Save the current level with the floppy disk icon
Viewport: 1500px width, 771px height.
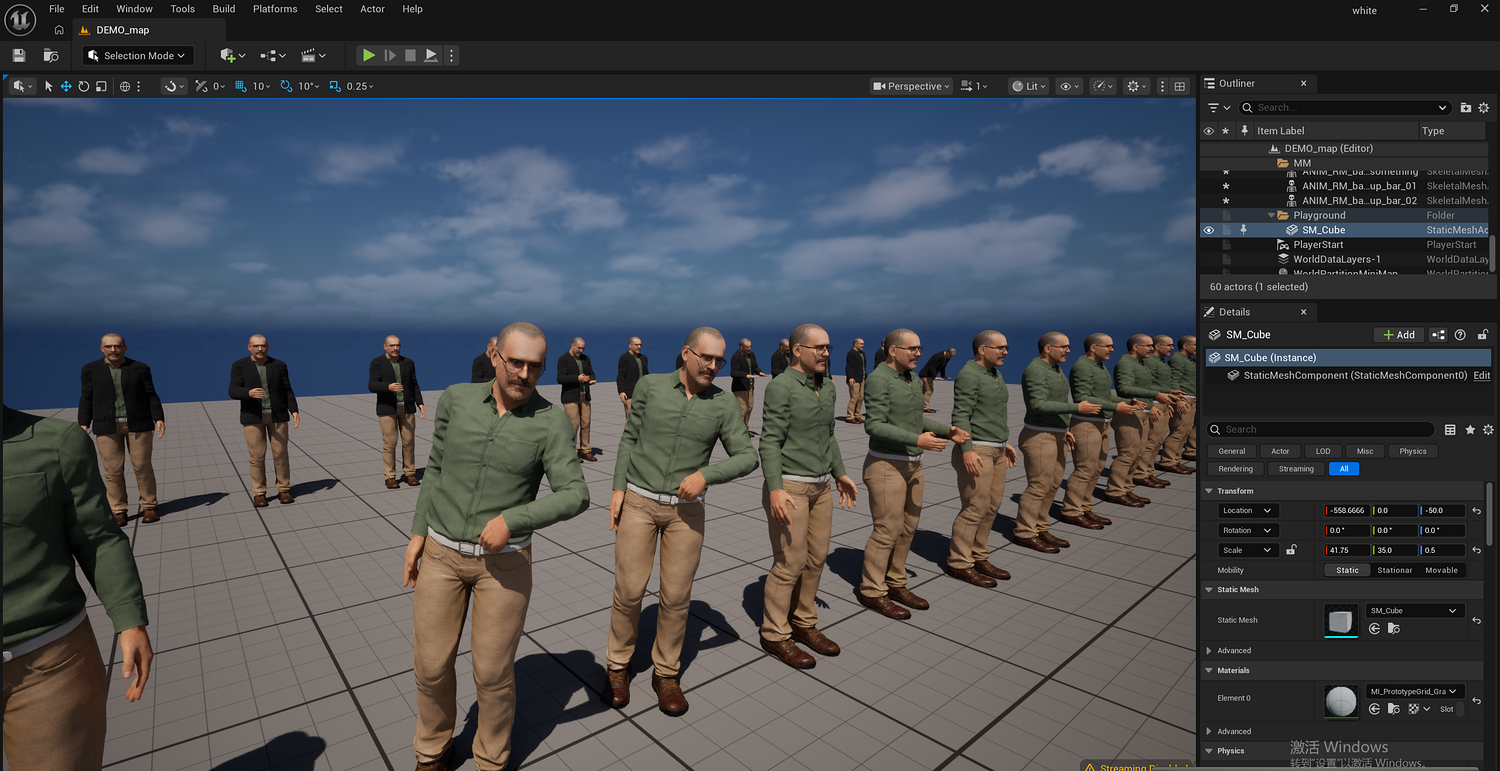19,56
